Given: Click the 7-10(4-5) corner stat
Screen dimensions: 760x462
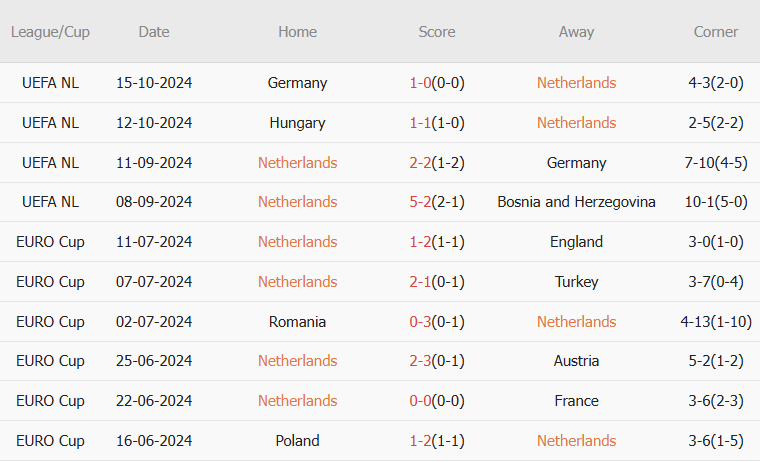Looking at the screenshot, I should tap(716, 163).
